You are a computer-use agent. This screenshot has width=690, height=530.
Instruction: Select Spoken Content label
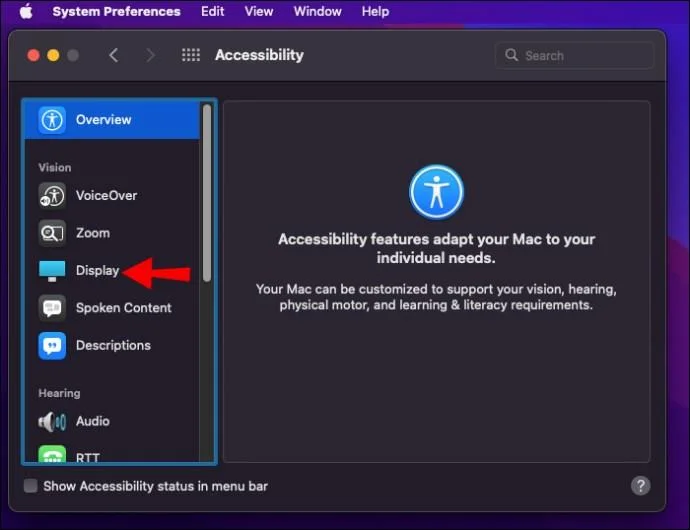coord(124,308)
